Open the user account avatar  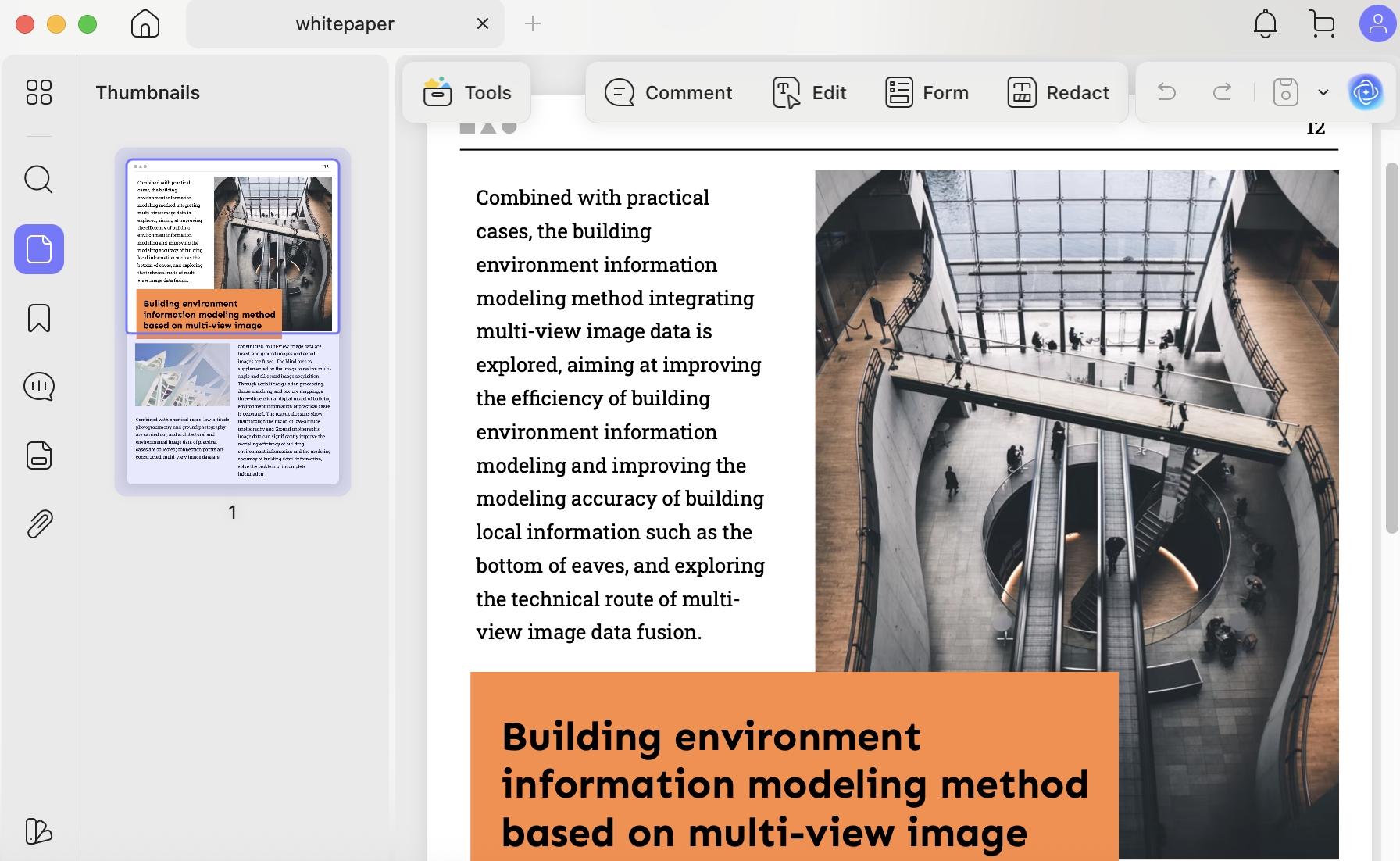[1378, 23]
